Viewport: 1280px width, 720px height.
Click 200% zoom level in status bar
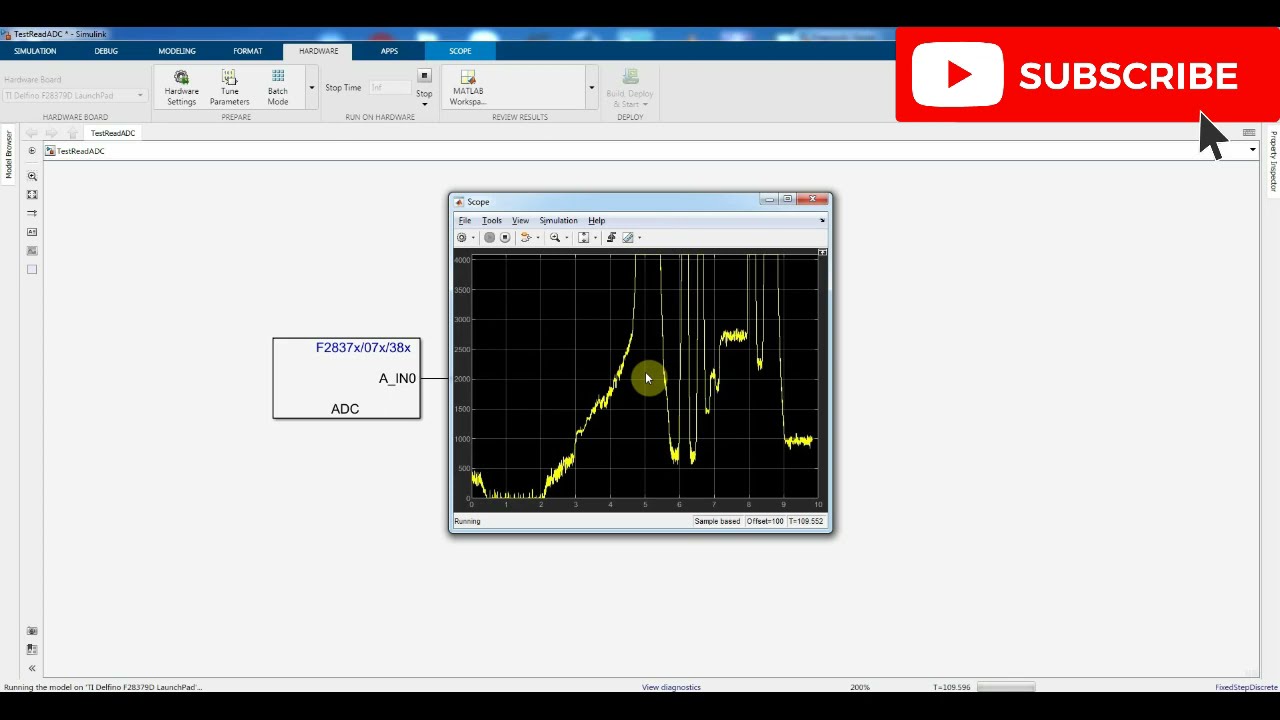[x=860, y=687]
